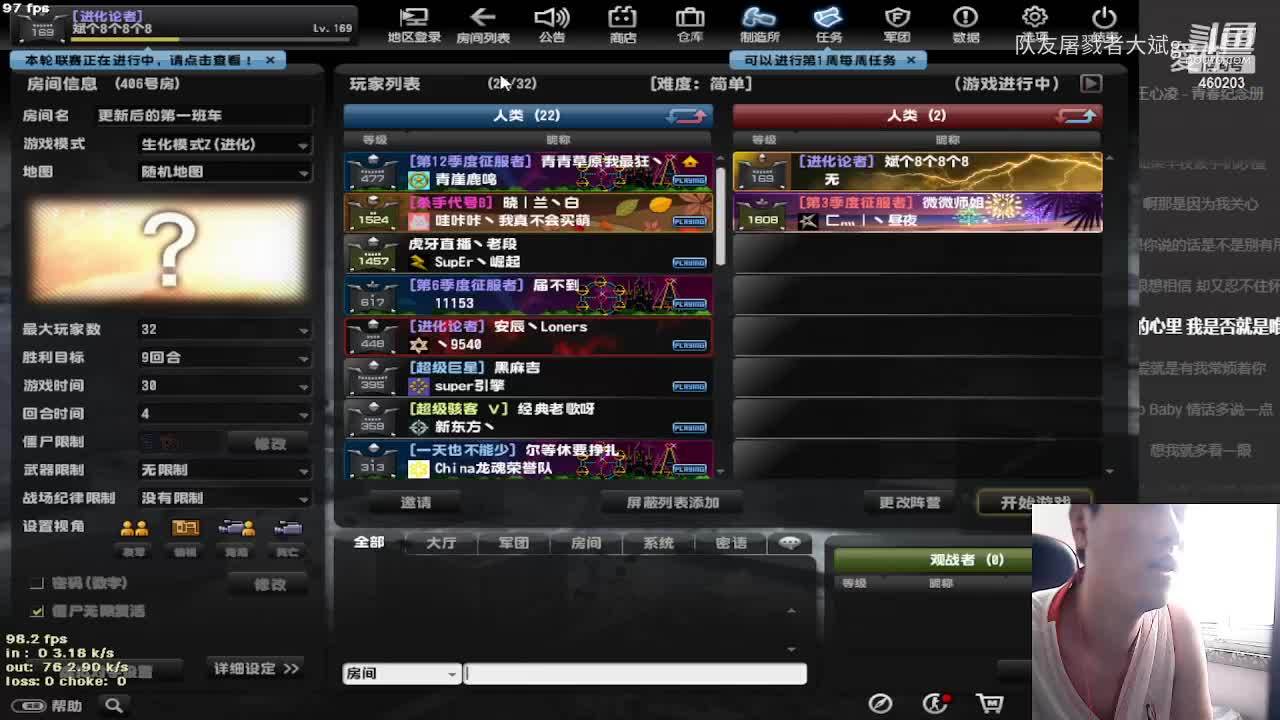Image resolution: width=1280 pixels, height=720 pixels.
Task: Uncheck the 僵尸无限复活 checkbox
Action: [x=37, y=611]
